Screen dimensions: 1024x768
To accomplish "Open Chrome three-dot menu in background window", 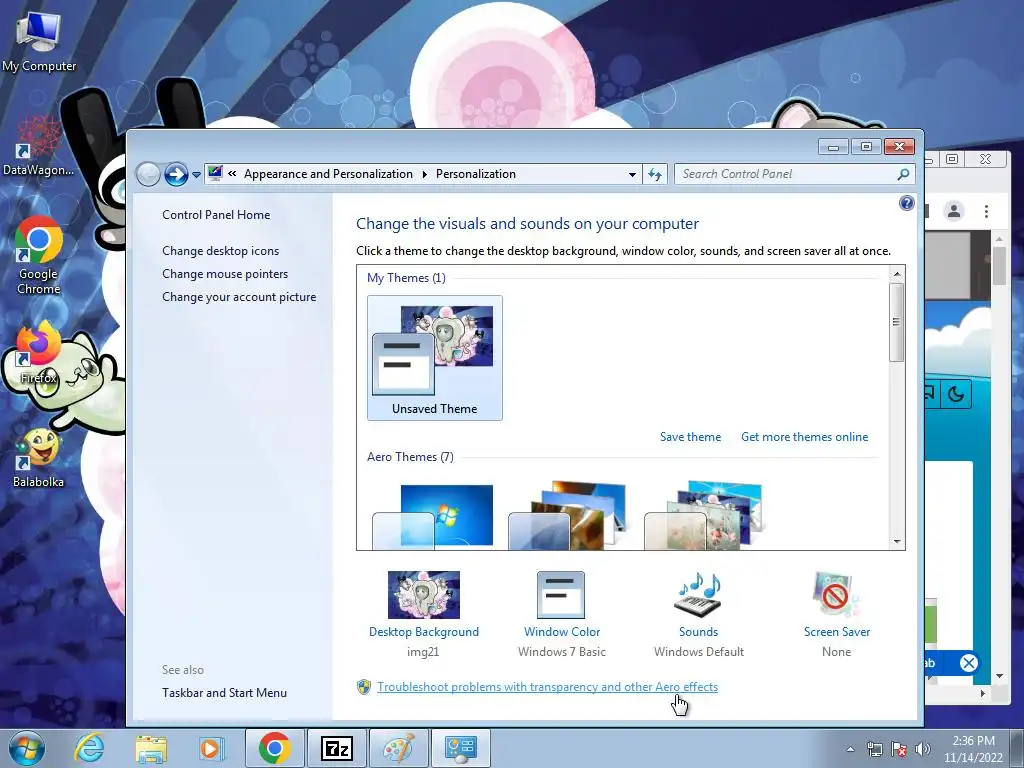I will pyautogui.click(x=986, y=211).
